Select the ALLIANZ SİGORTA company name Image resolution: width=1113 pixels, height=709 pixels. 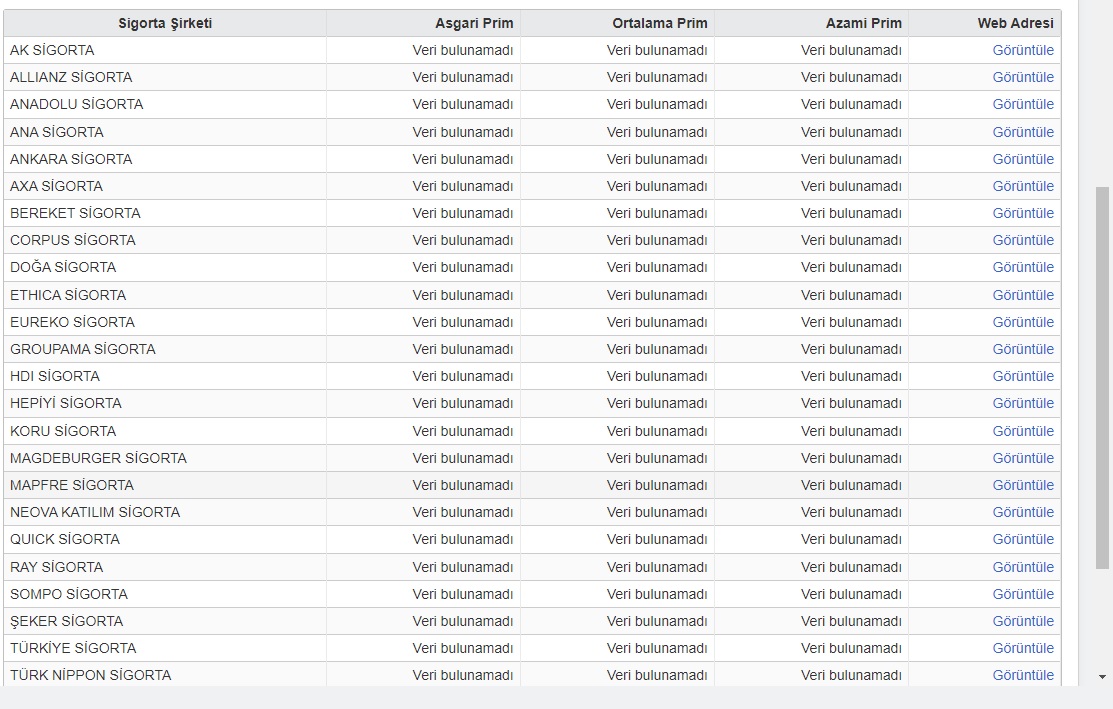(x=71, y=77)
